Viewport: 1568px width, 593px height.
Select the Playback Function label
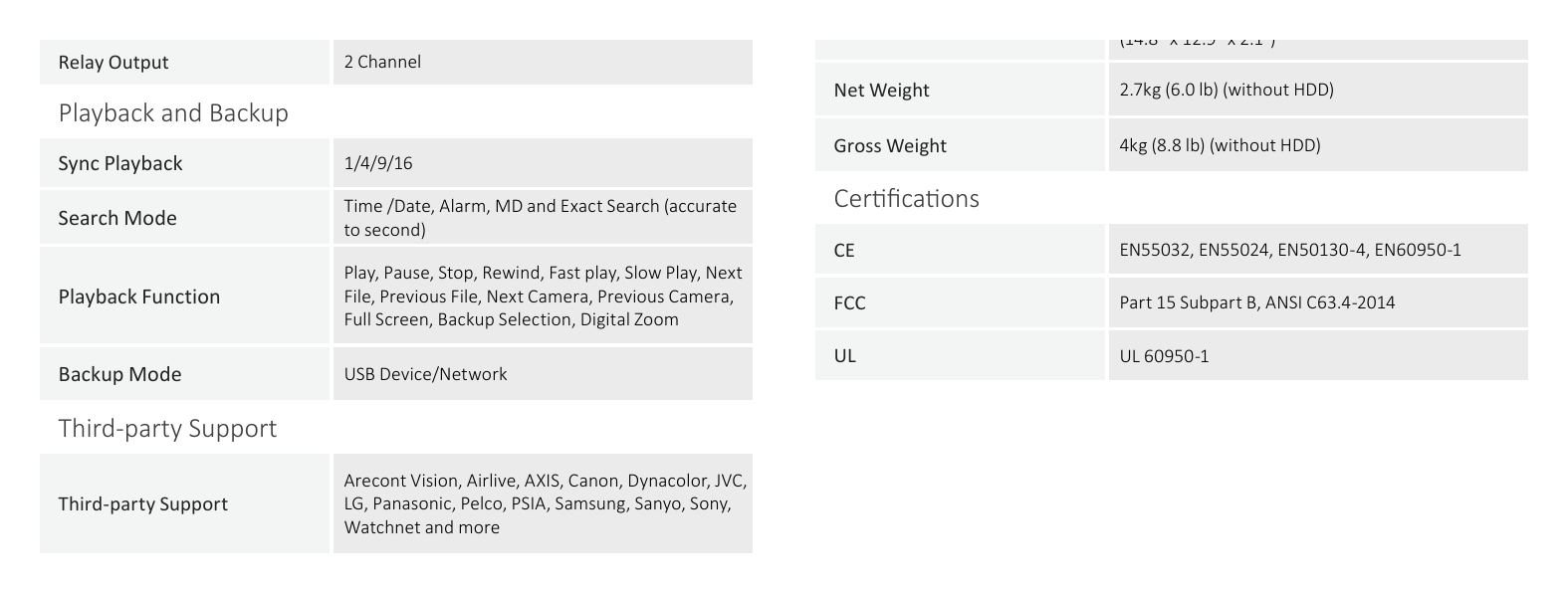pyautogui.click(x=139, y=296)
